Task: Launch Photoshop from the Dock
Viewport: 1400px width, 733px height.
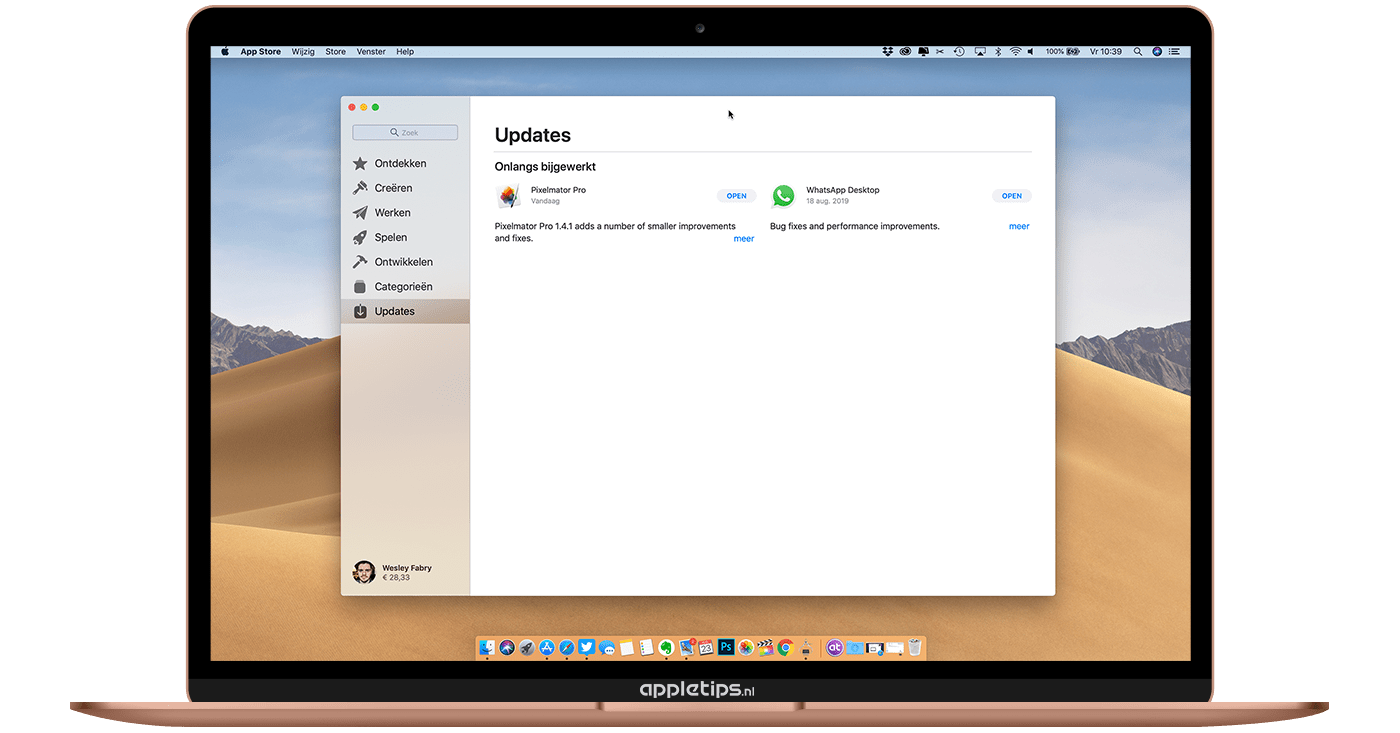Action: coord(726,648)
